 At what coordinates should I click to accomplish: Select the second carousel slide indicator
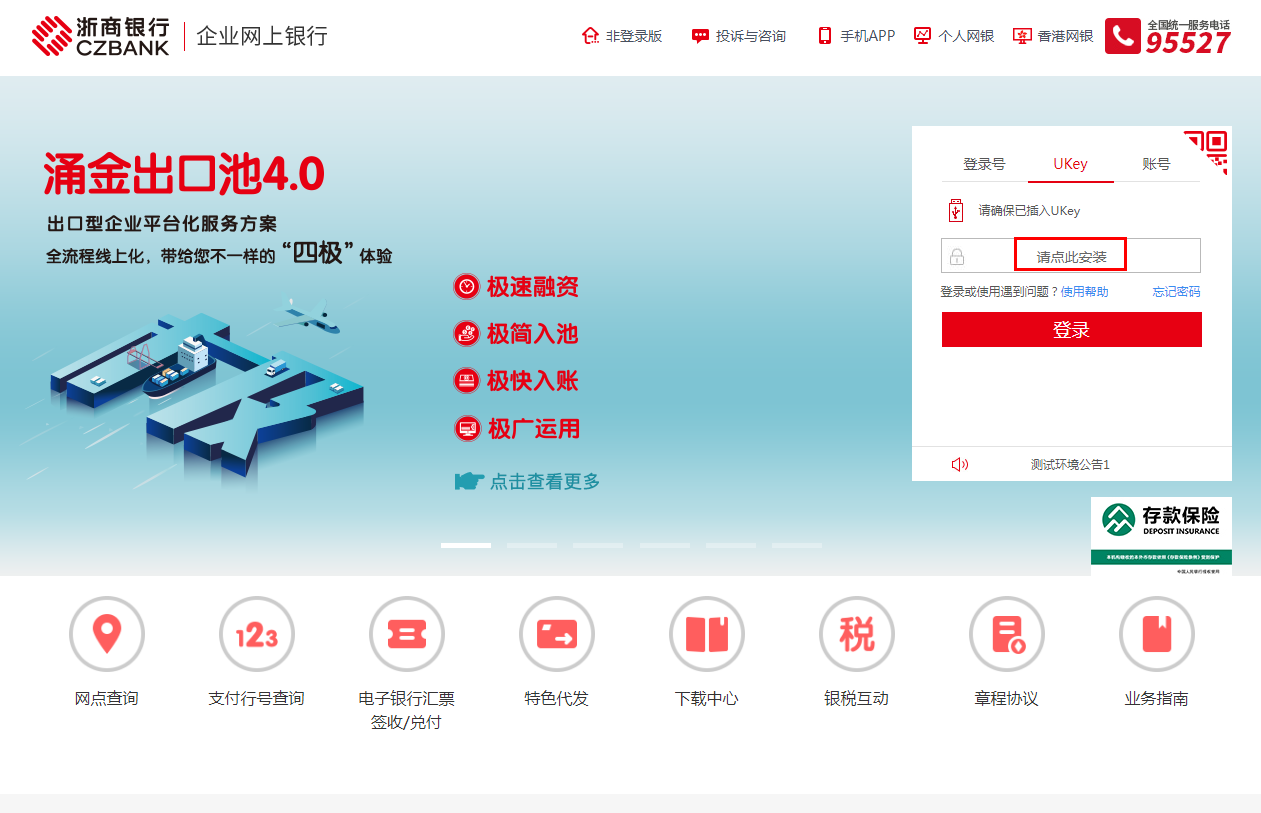click(532, 545)
